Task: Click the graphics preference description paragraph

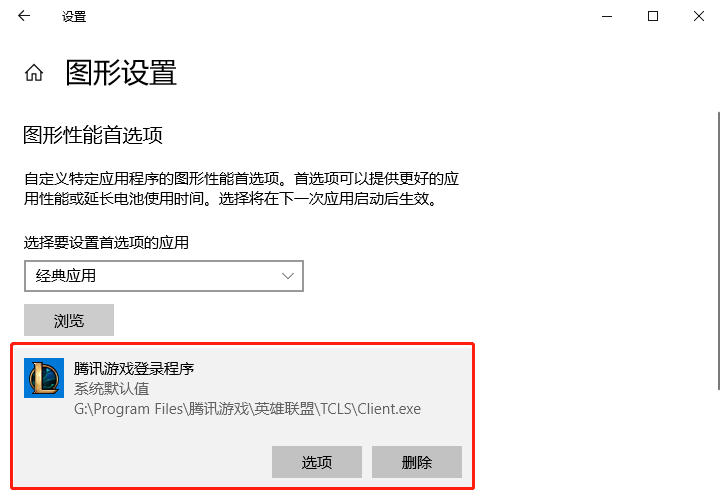Action: [x=241, y=188]
